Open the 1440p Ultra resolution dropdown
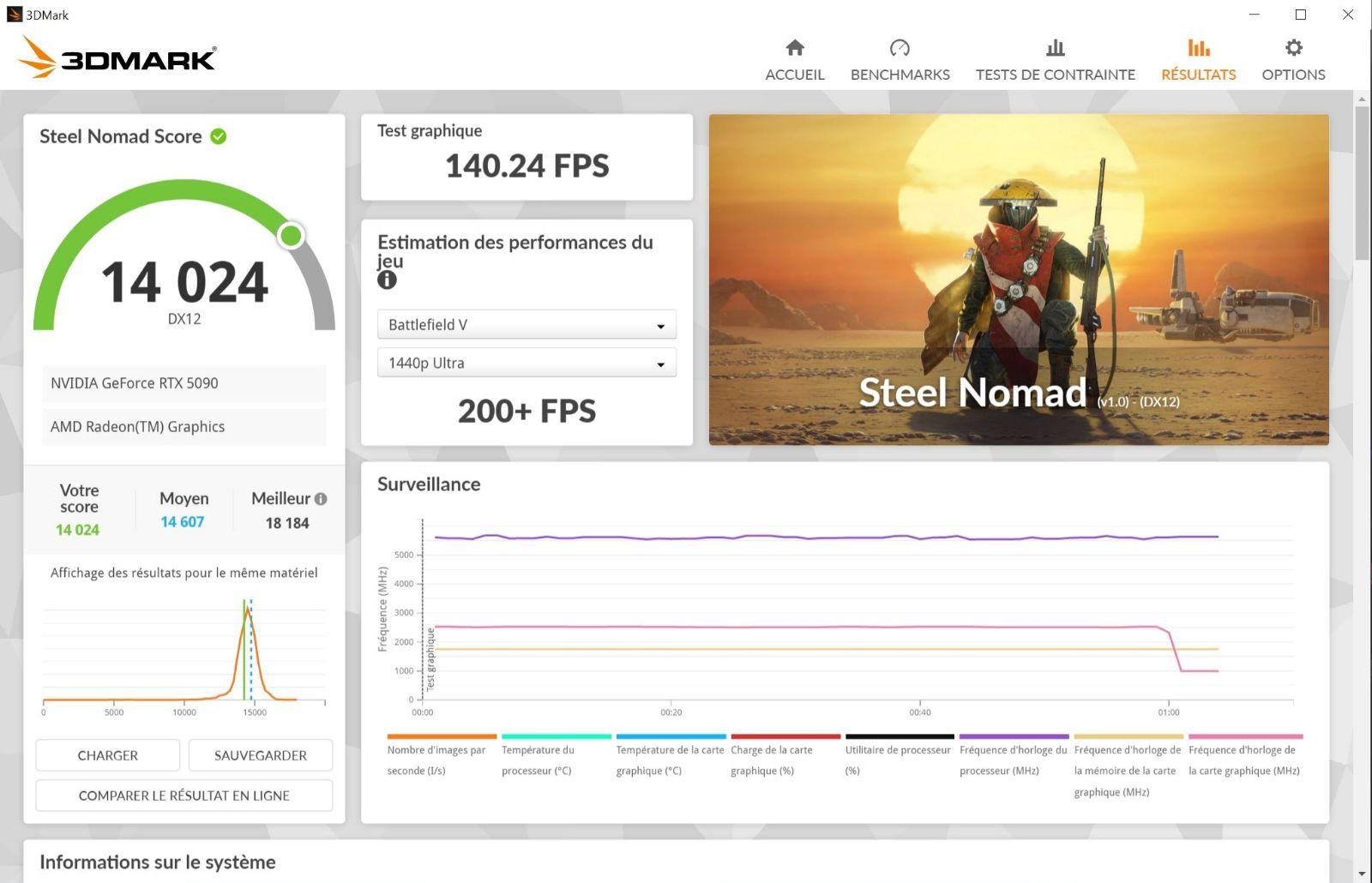Screen dimensions: 1372x883 tap(527, 363)
